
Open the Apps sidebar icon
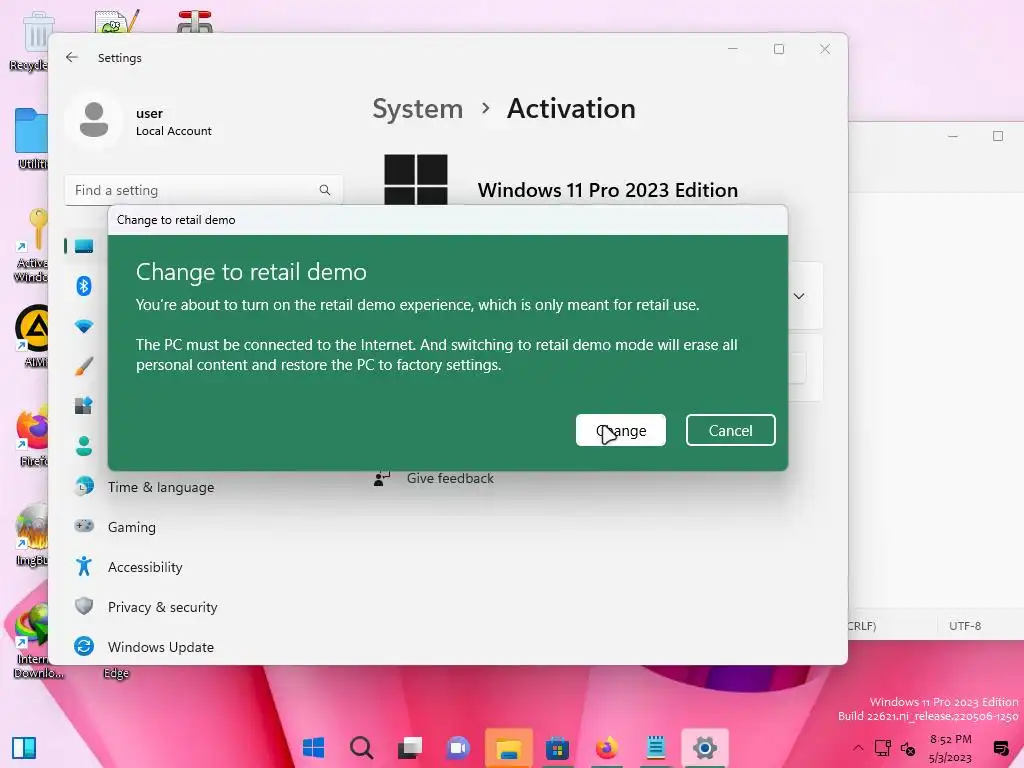pos(84,406)
